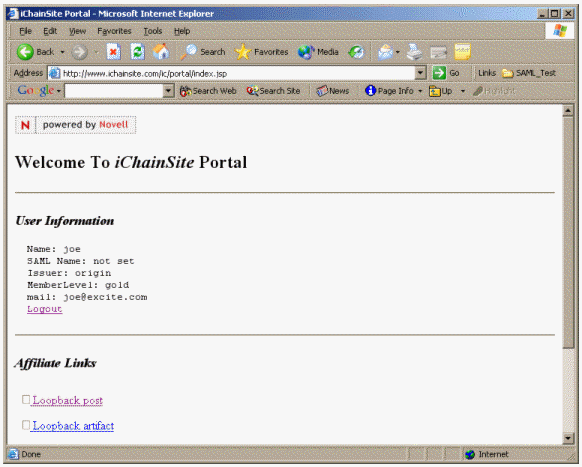Open the Help menu
The height and width of the screenshot is (467, 582).
pos(182,31)
